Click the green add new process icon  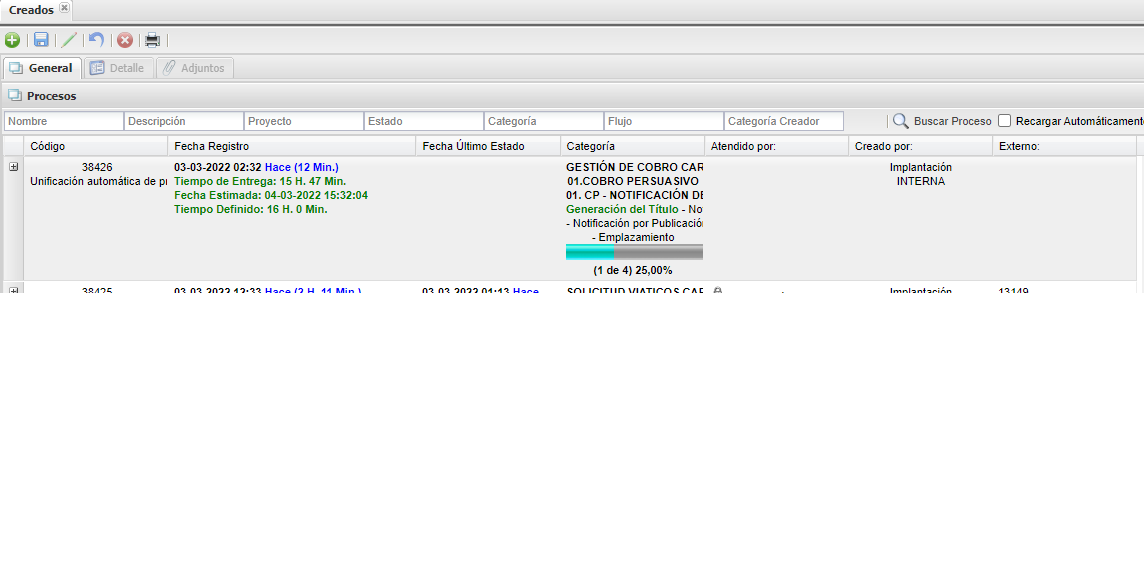12,40
